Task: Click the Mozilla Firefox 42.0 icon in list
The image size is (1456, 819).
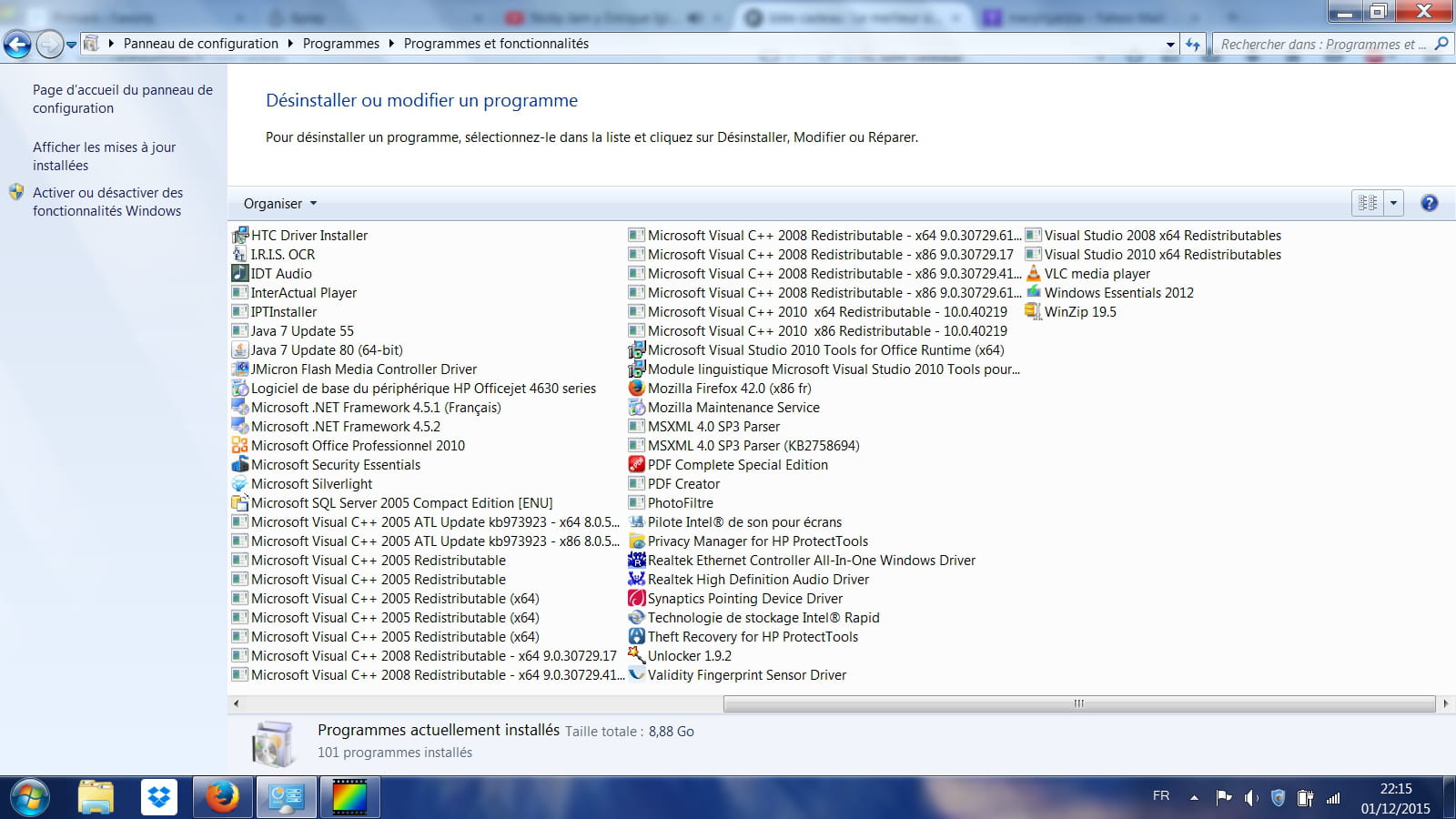Action: 637,388
